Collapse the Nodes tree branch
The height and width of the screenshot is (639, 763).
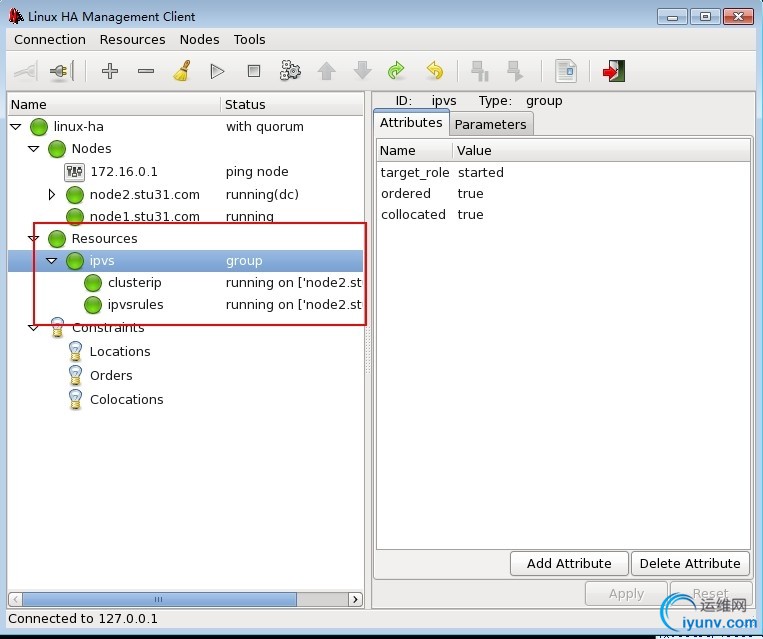point(34,149)
